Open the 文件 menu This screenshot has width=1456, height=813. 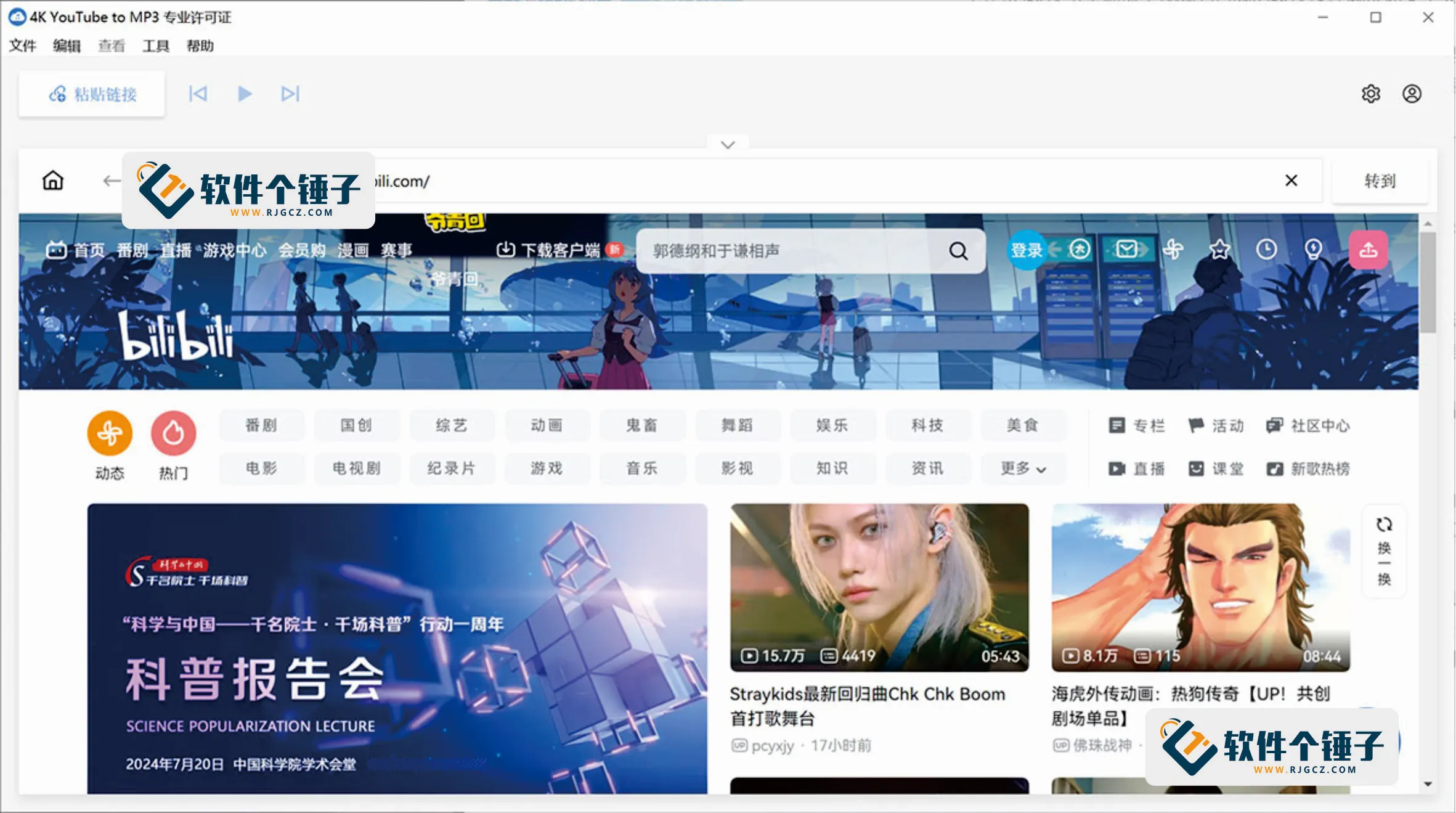23,46
